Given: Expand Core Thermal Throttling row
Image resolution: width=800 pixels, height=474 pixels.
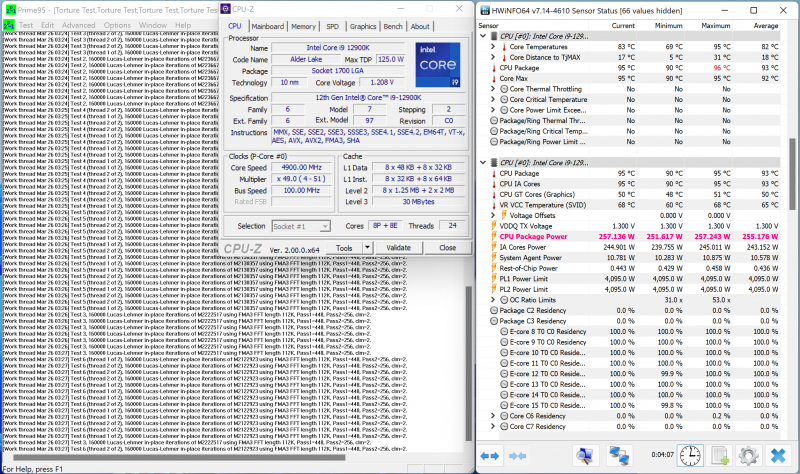Looking at the screenshot, I should click(x=493, y=89).
